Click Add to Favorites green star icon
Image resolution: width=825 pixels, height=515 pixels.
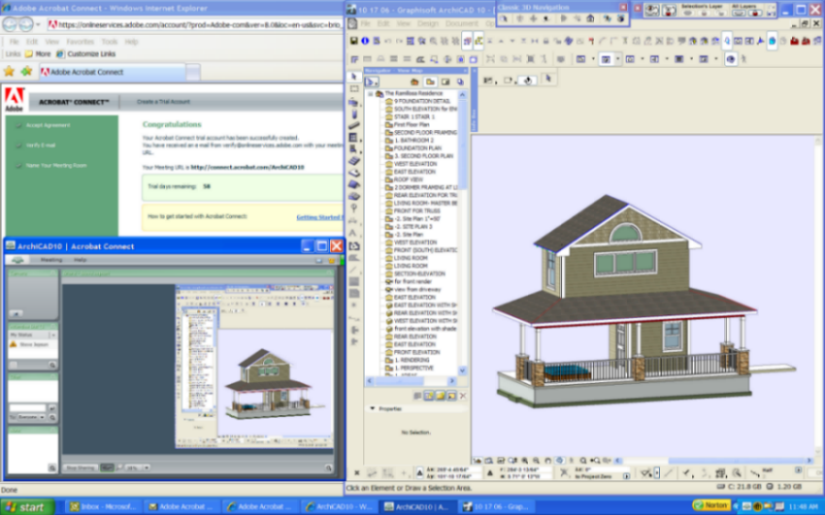[26, 72]
